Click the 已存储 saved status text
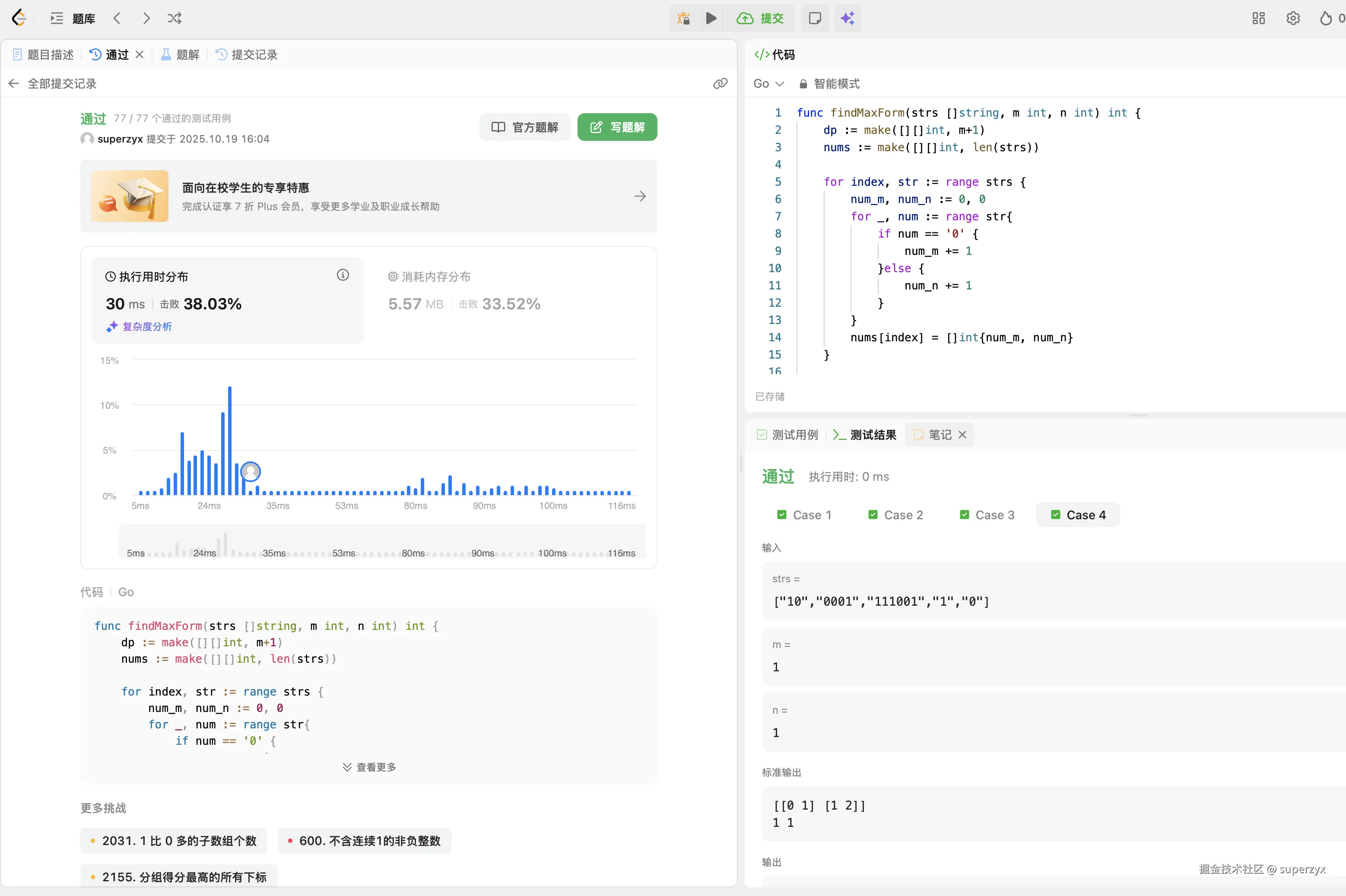 point(770,397)
